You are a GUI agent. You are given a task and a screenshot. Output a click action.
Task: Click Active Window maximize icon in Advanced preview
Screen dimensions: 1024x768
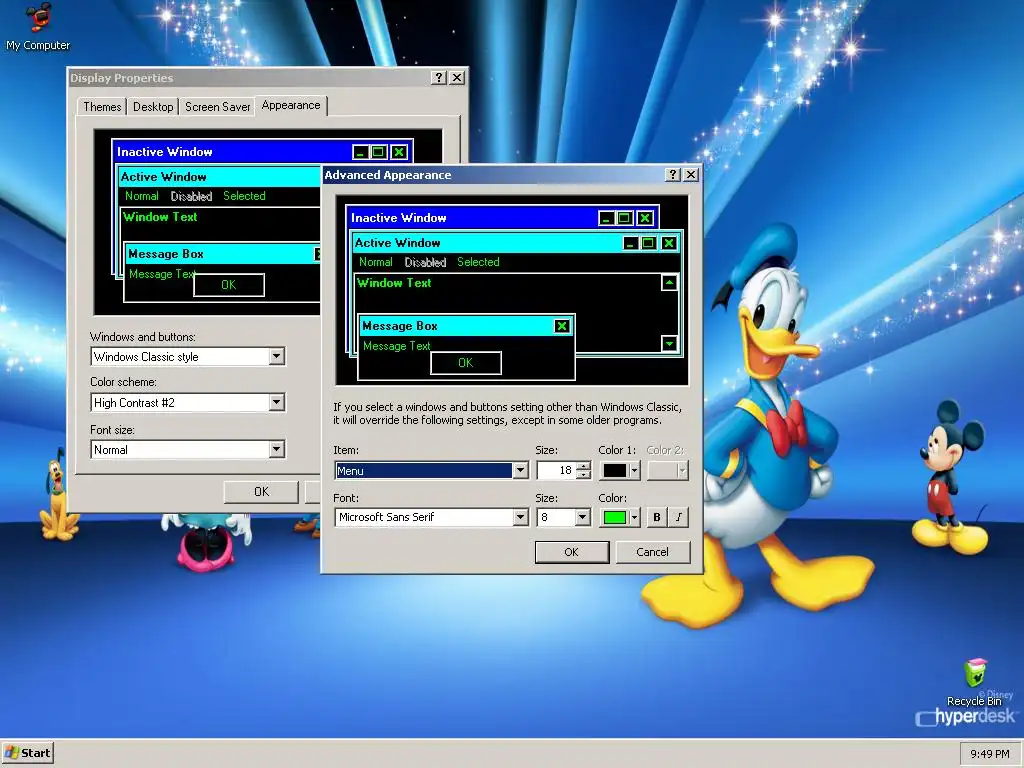(x=648, y=243)
